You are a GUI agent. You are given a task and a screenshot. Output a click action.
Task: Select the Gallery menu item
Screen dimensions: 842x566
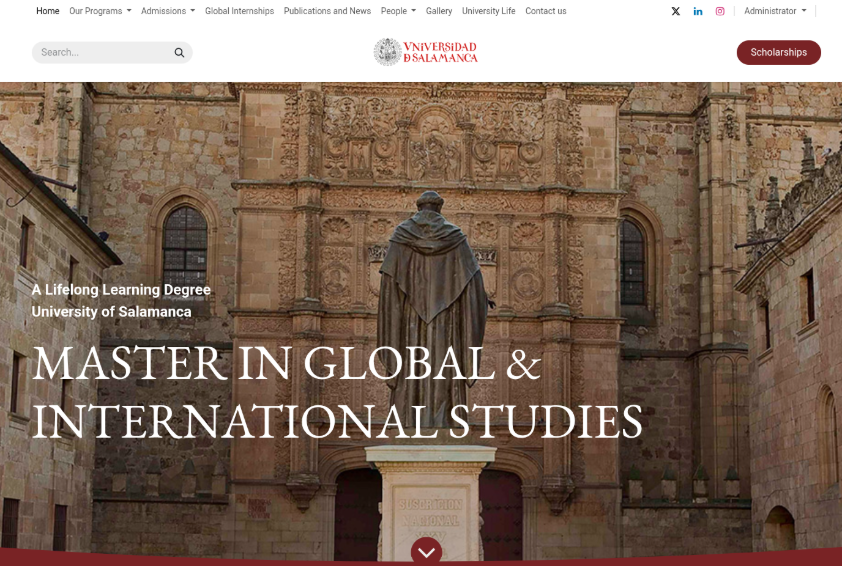pyautogui.click(x=439, y=11)
